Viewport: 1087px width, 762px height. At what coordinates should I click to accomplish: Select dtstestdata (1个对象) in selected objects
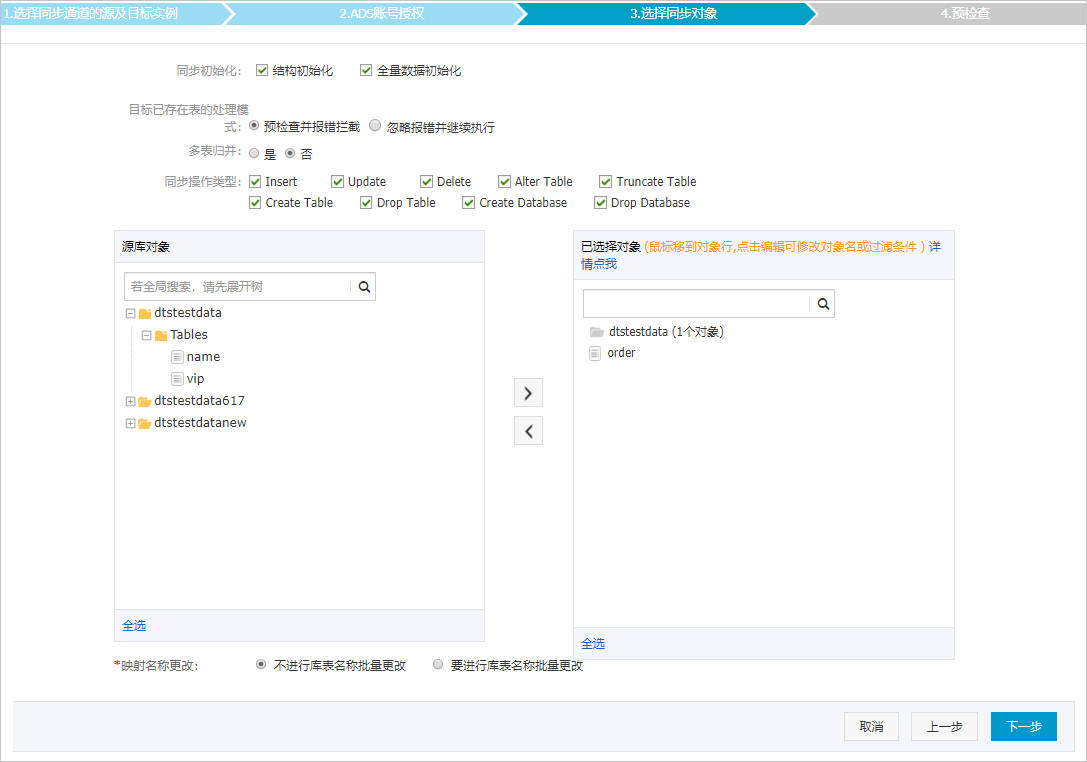click(x=666, y=332)
